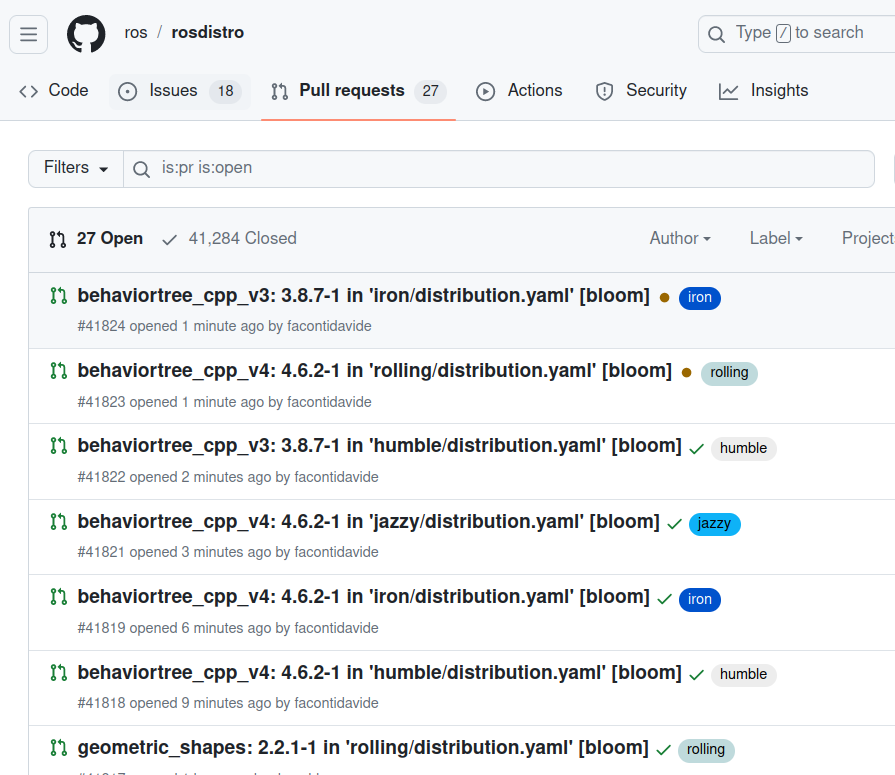The width and height of the screenshot is (895, 775).
Task: Open PR behaviortree_cpp_v3 3.8.7-1 in humble
Action: coord(380,446)
